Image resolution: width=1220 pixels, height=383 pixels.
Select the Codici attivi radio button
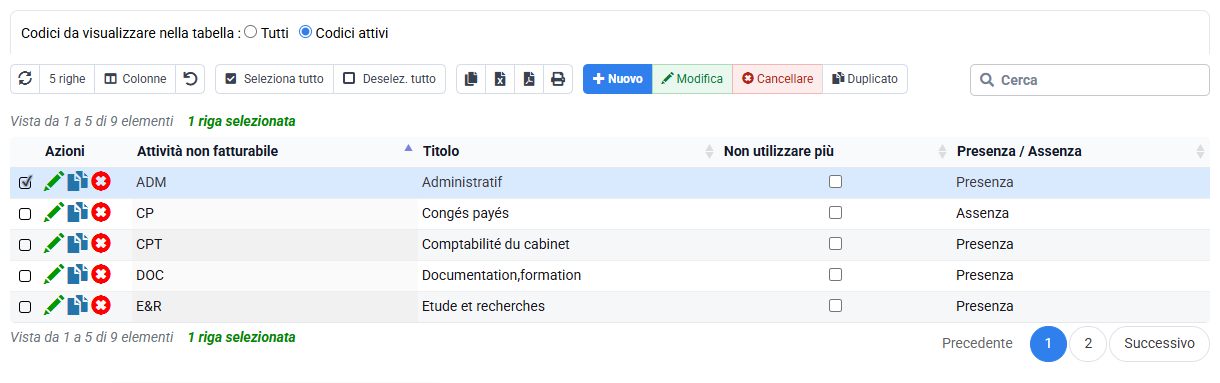point(306,32)
